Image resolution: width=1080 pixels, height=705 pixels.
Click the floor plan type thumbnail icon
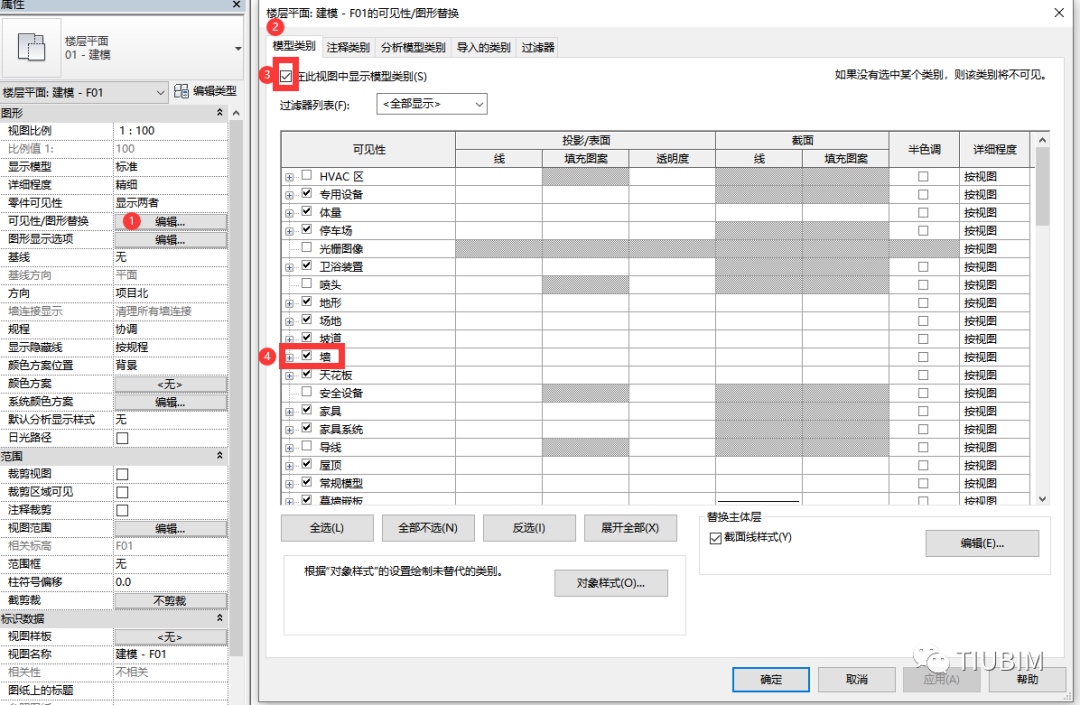[x=32, y=48]
